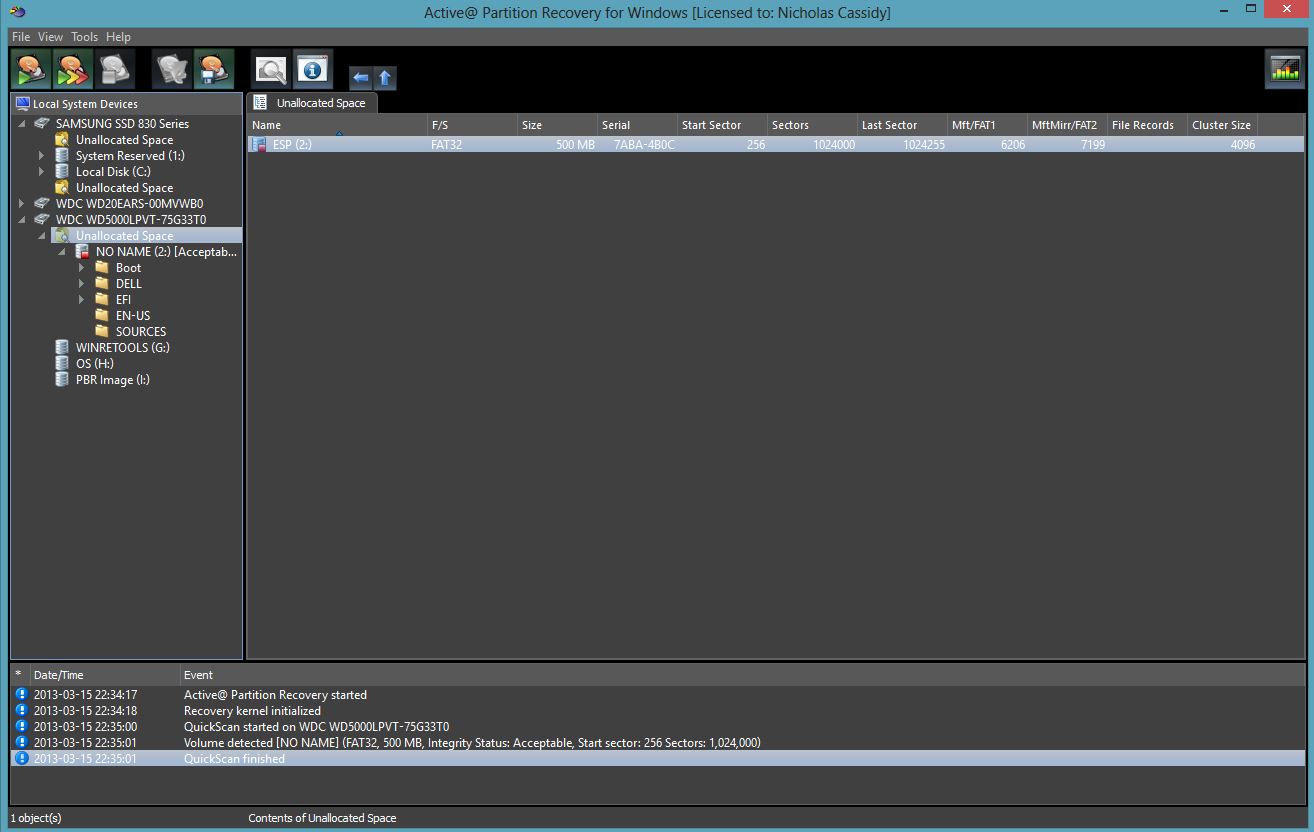
Task: Start a QuickScan with the green play icon
Action: [31, 70]
